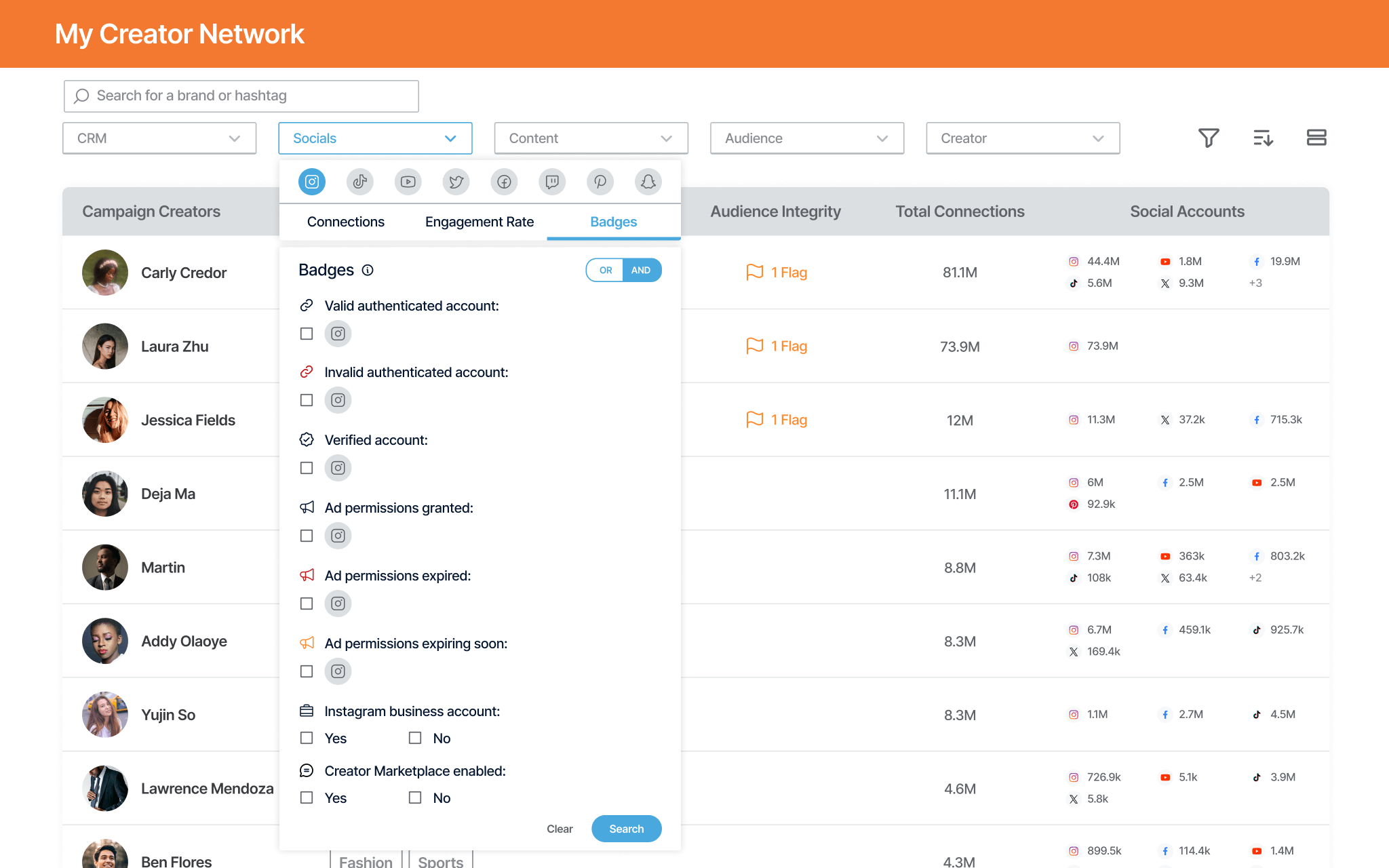The height and width of the screenshot is (868, 1389).
Task: Select the YouTube platform icon
Action: pyautogui.click(x=408, y=182)
